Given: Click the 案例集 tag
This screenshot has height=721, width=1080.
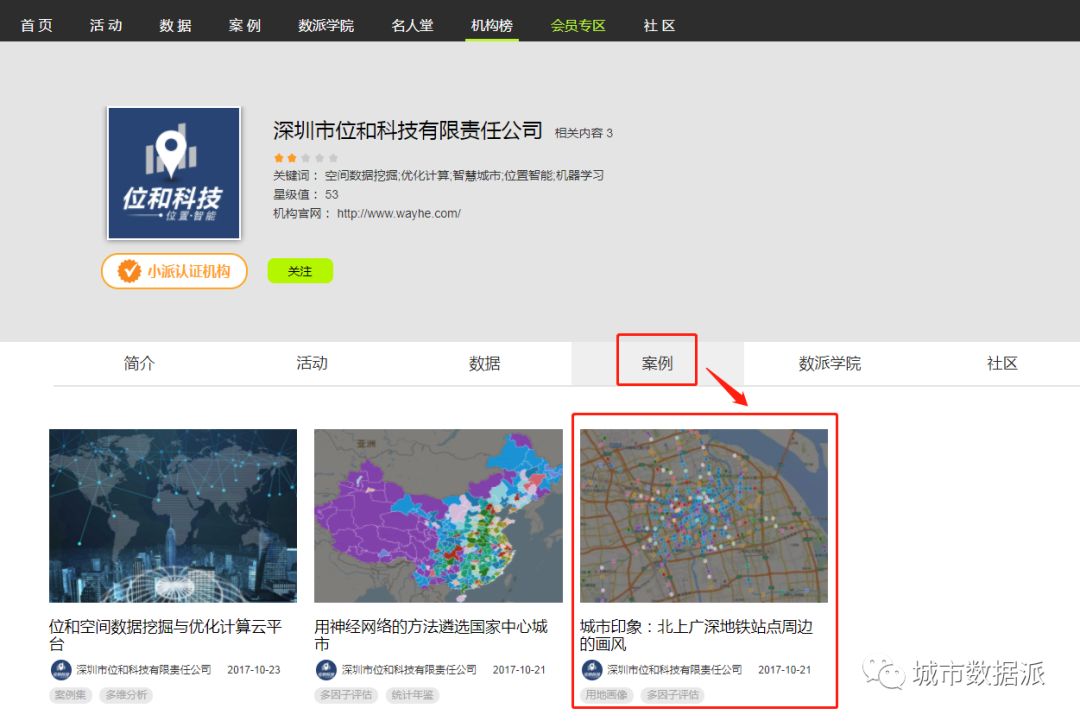Looking at the screenshot, I should tap(70, 695).
